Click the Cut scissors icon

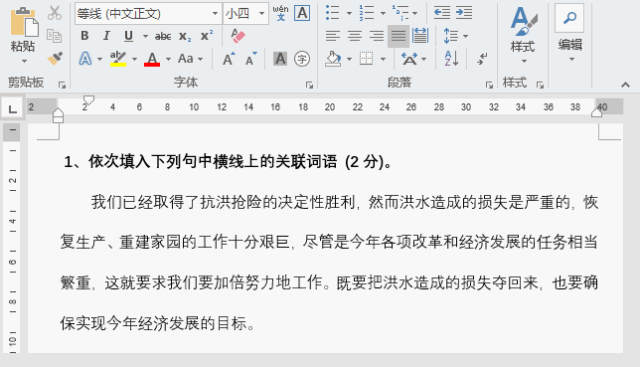pos(54,13)
